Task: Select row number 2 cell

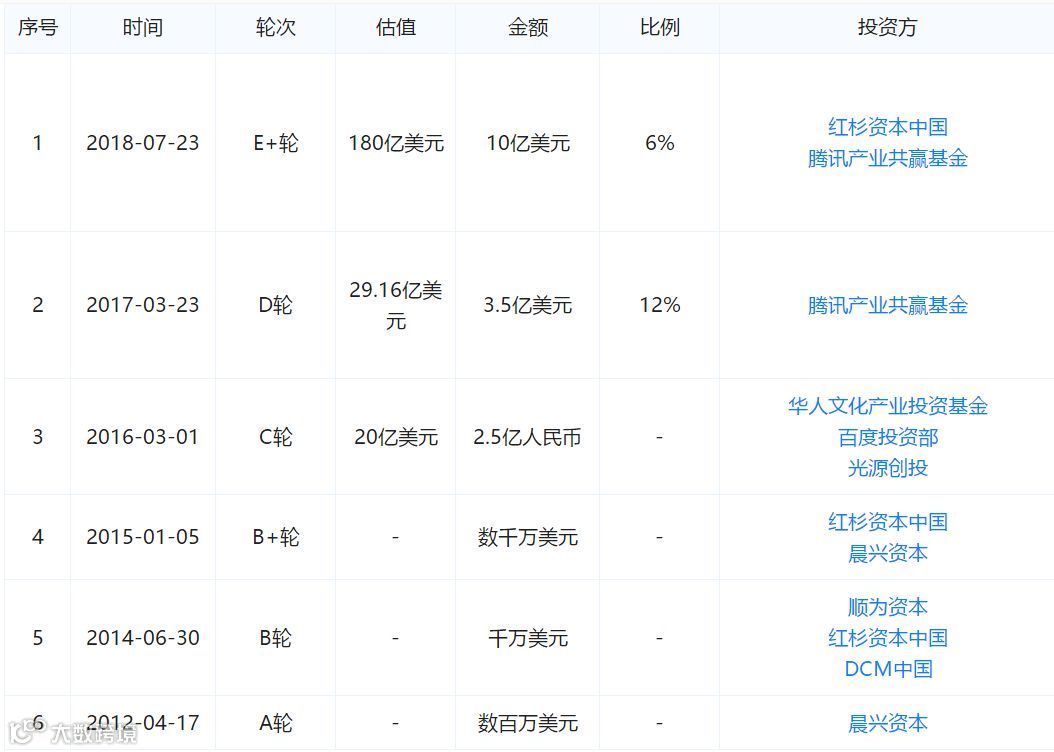Action: tap(38, 305)
